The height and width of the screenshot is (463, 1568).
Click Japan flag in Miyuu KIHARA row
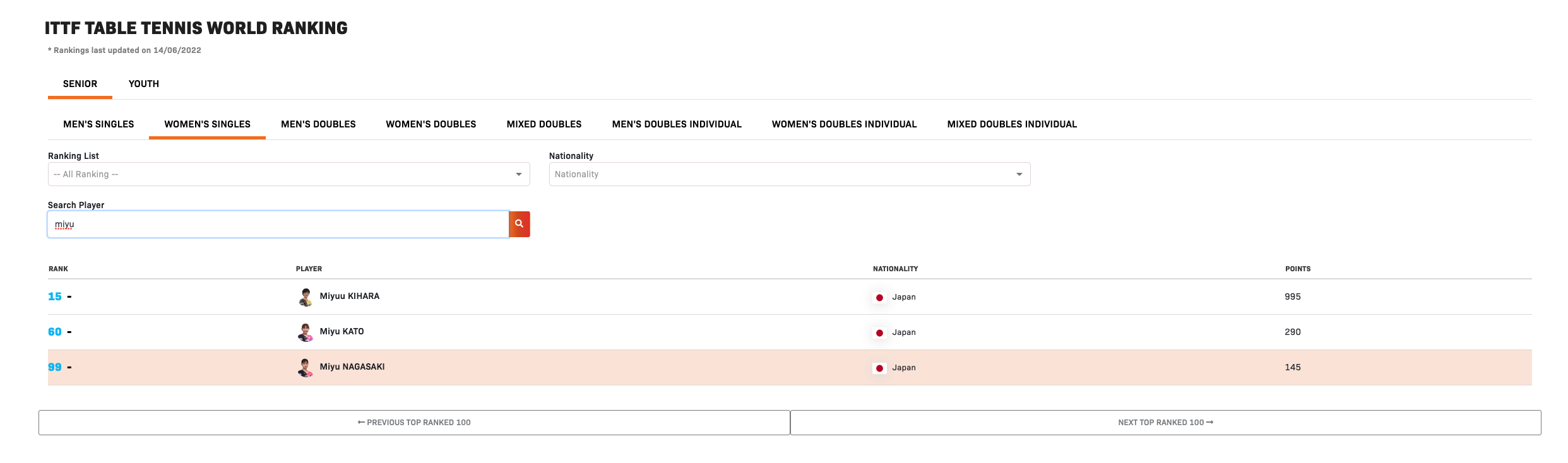coord(879,298)
